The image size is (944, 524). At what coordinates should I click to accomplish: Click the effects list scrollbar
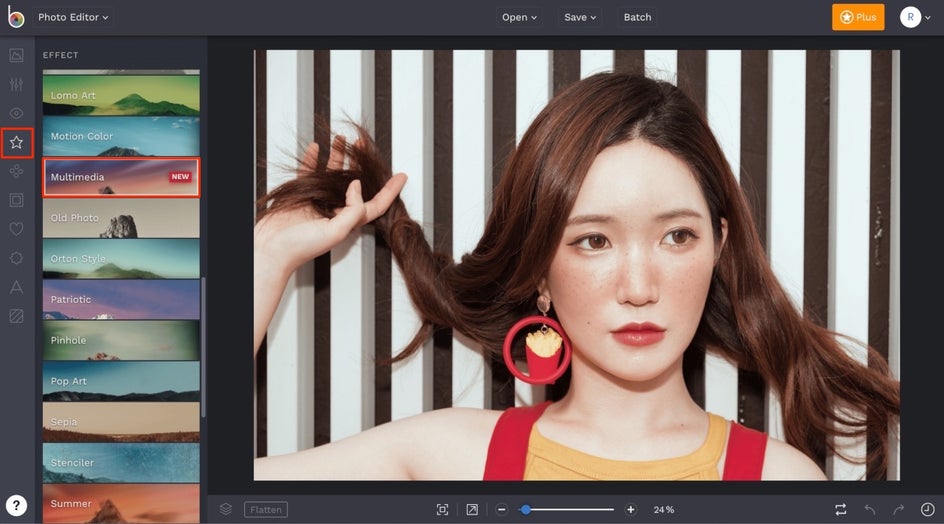[203, 347]
